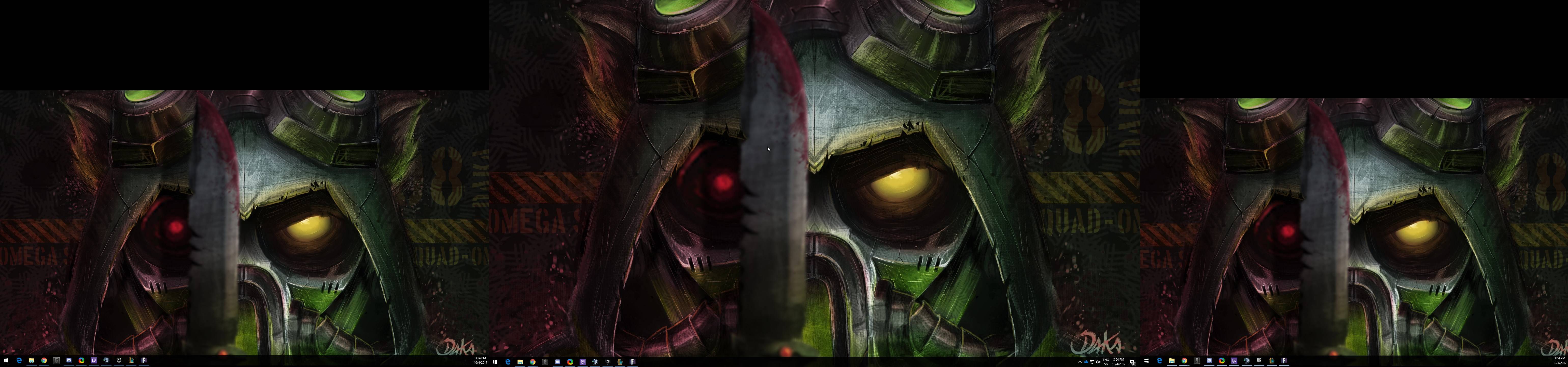Viewport: 1568px width, 367px height.
Task: Open Start menu on the left monitor taskbar
Action: click(x=6, y=360)
